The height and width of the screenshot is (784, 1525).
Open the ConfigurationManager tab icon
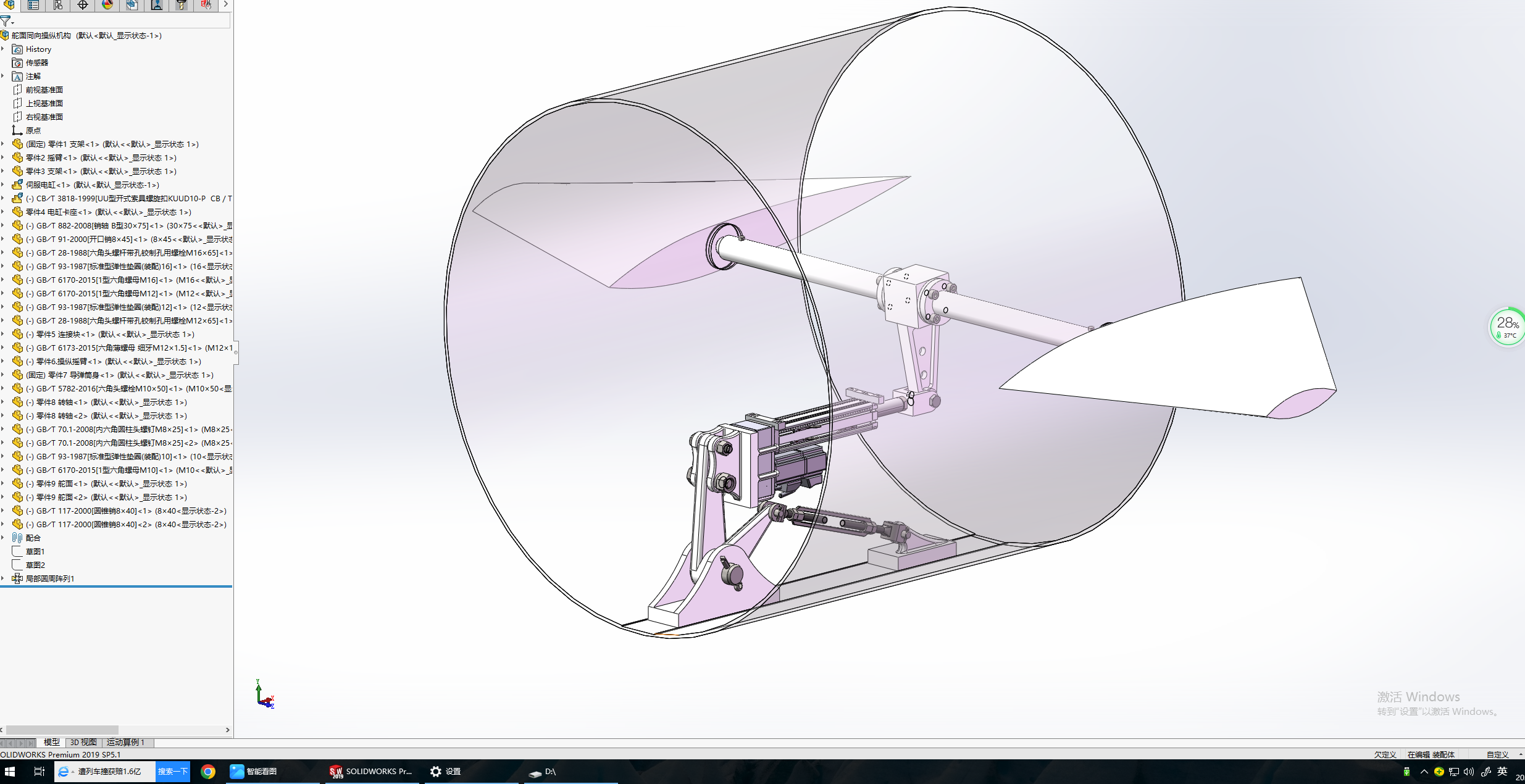coord(58,5)
